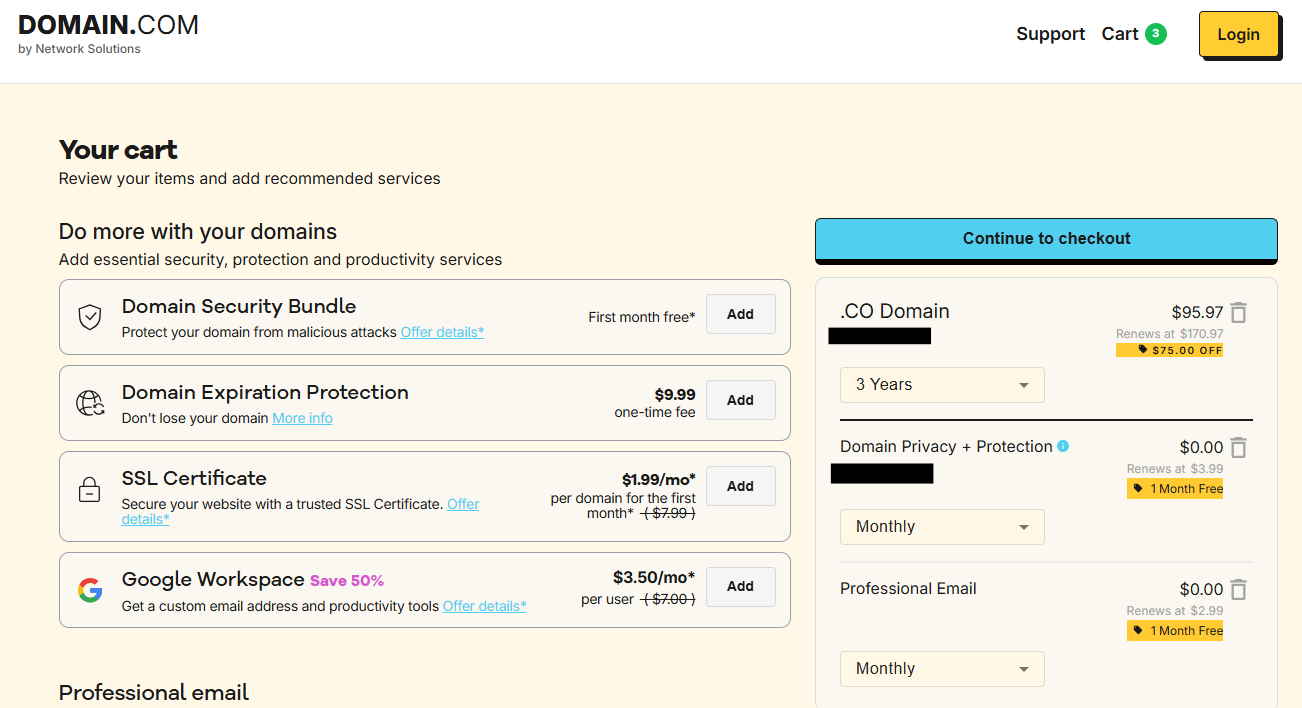Add Google Workspace to cart
This screenshot has width=1302, height=708.
[x=740, y=587]
